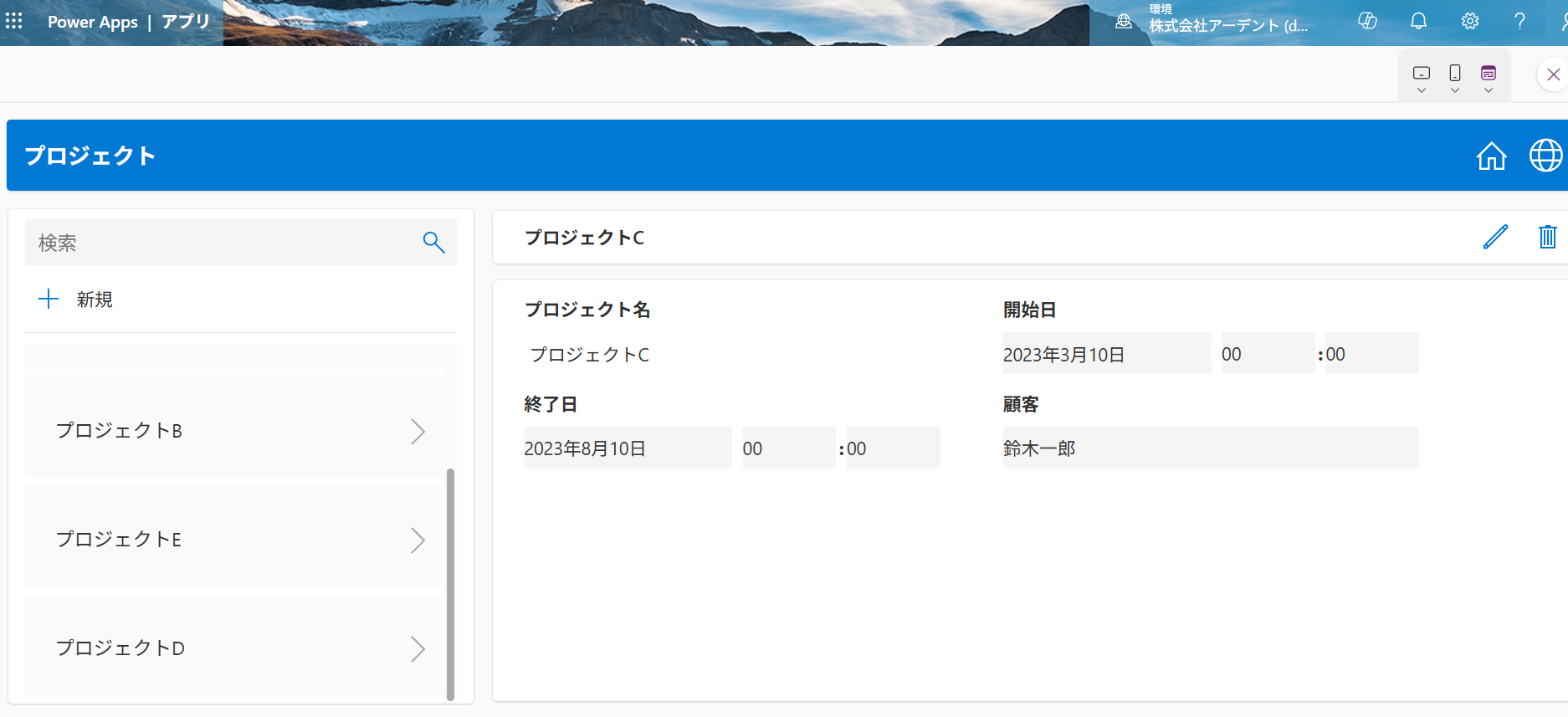Open プロジェクトB with its chevron
The image size is (1568, 717).
(x=418, y=431)
